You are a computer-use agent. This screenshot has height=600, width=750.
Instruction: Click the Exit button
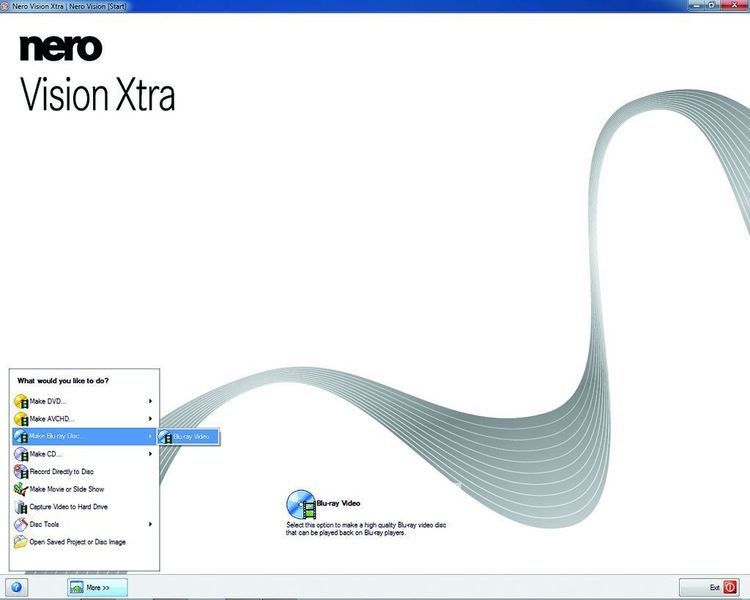pyautogui.click(x=709, y=587)
